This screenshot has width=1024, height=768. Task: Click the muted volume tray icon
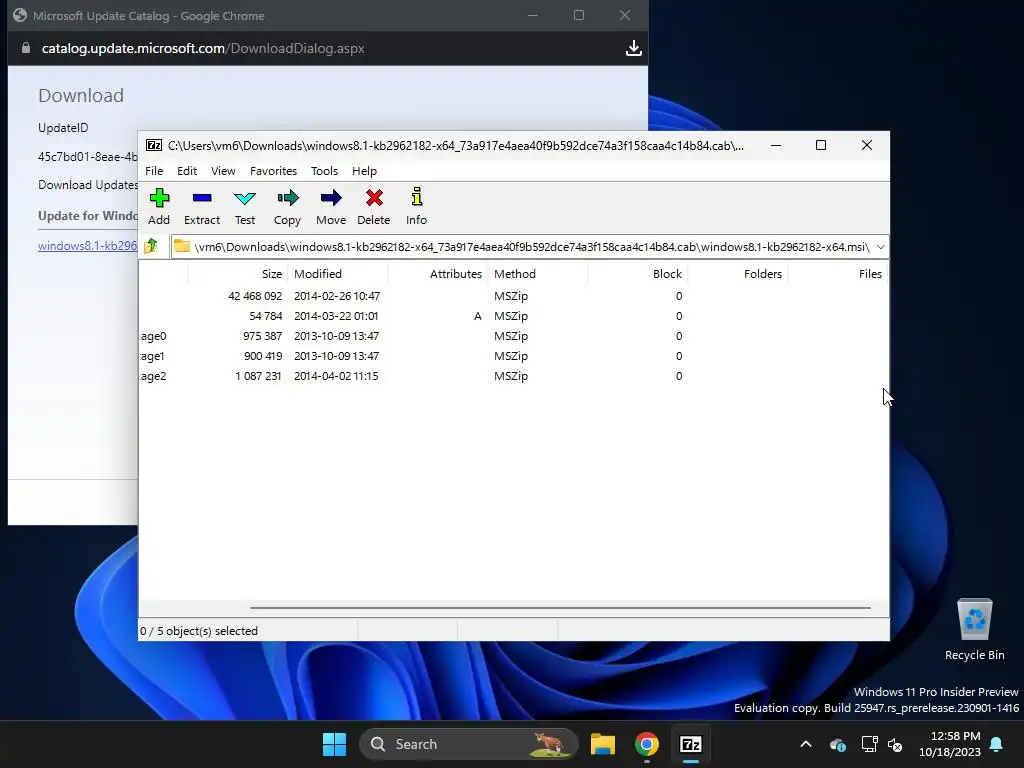coord(895,744)
